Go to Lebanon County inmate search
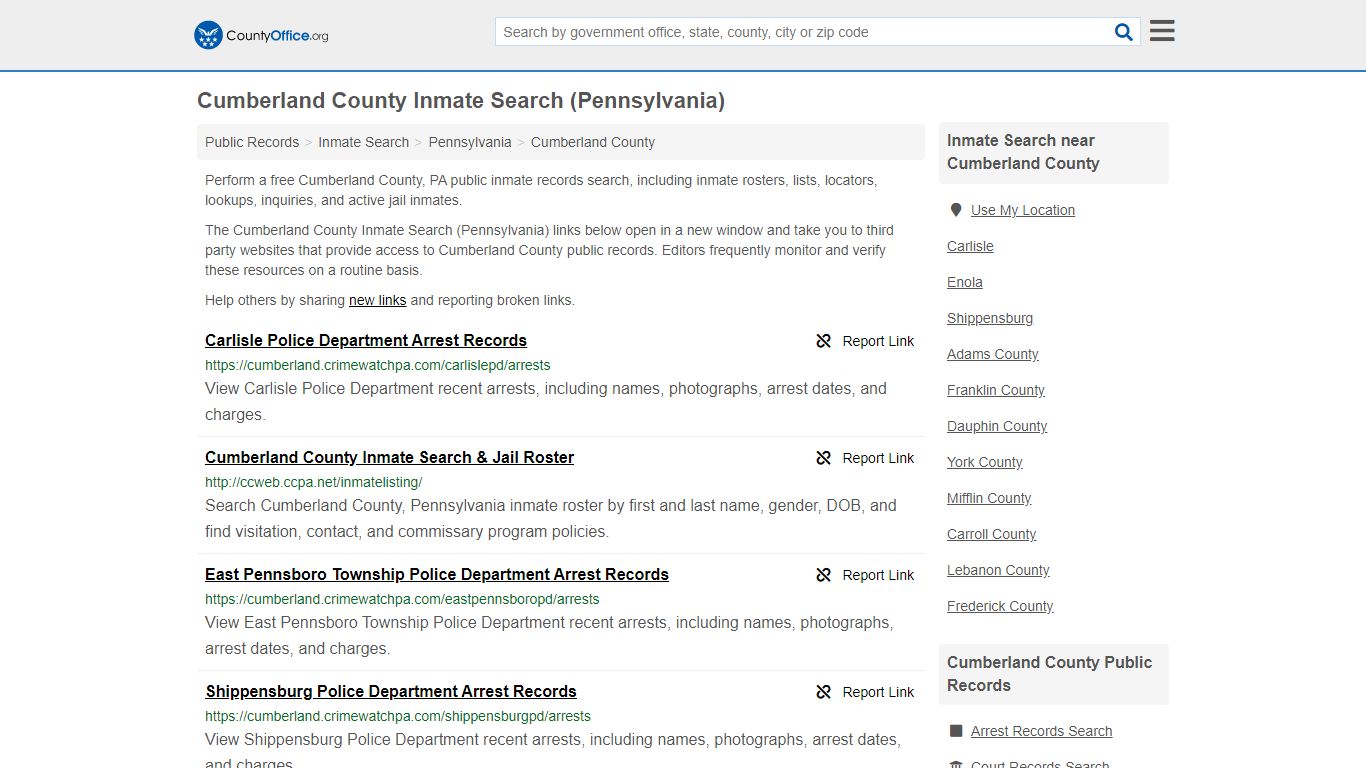1366x768 pixels. [x=998, y=570]
